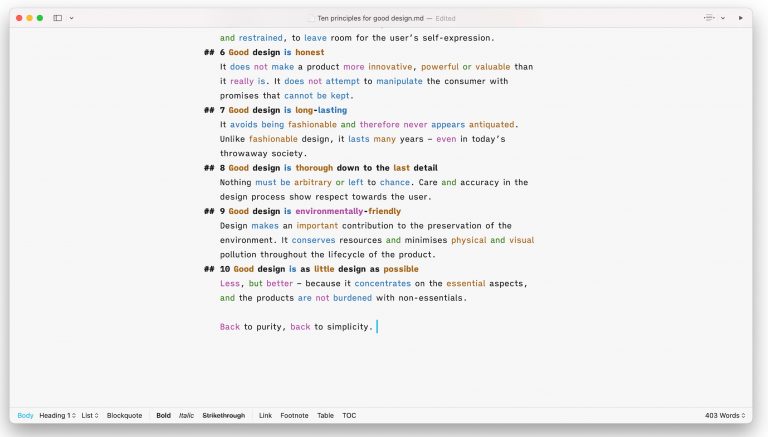Click the word 'burdened' in the text
768x437 pixels.
pos(352,298)
